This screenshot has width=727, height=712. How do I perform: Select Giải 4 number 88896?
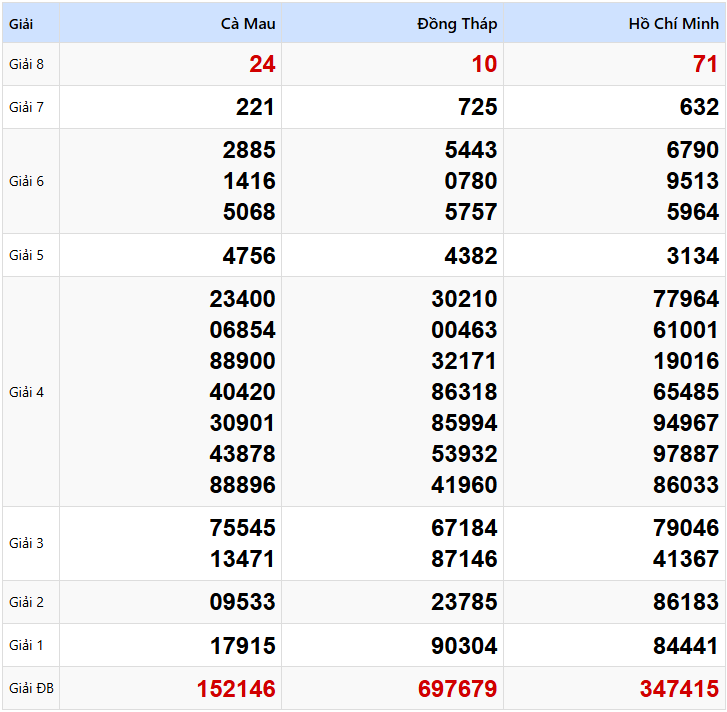pos(242,485)
